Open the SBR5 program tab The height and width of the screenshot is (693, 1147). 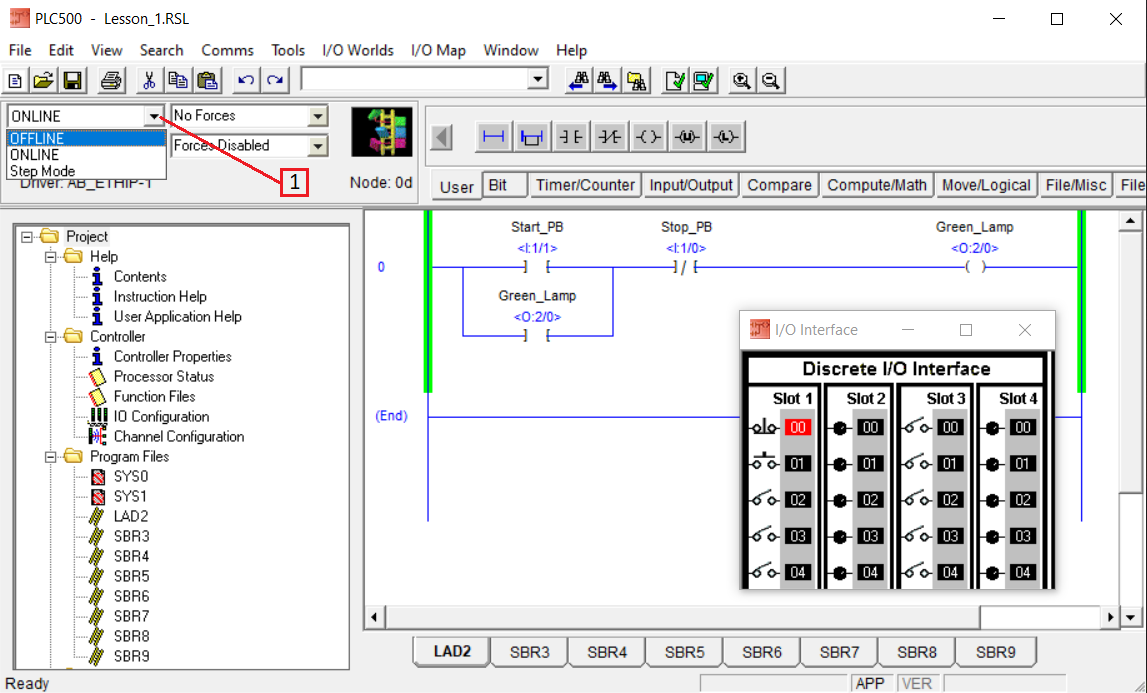click(685, 651)
